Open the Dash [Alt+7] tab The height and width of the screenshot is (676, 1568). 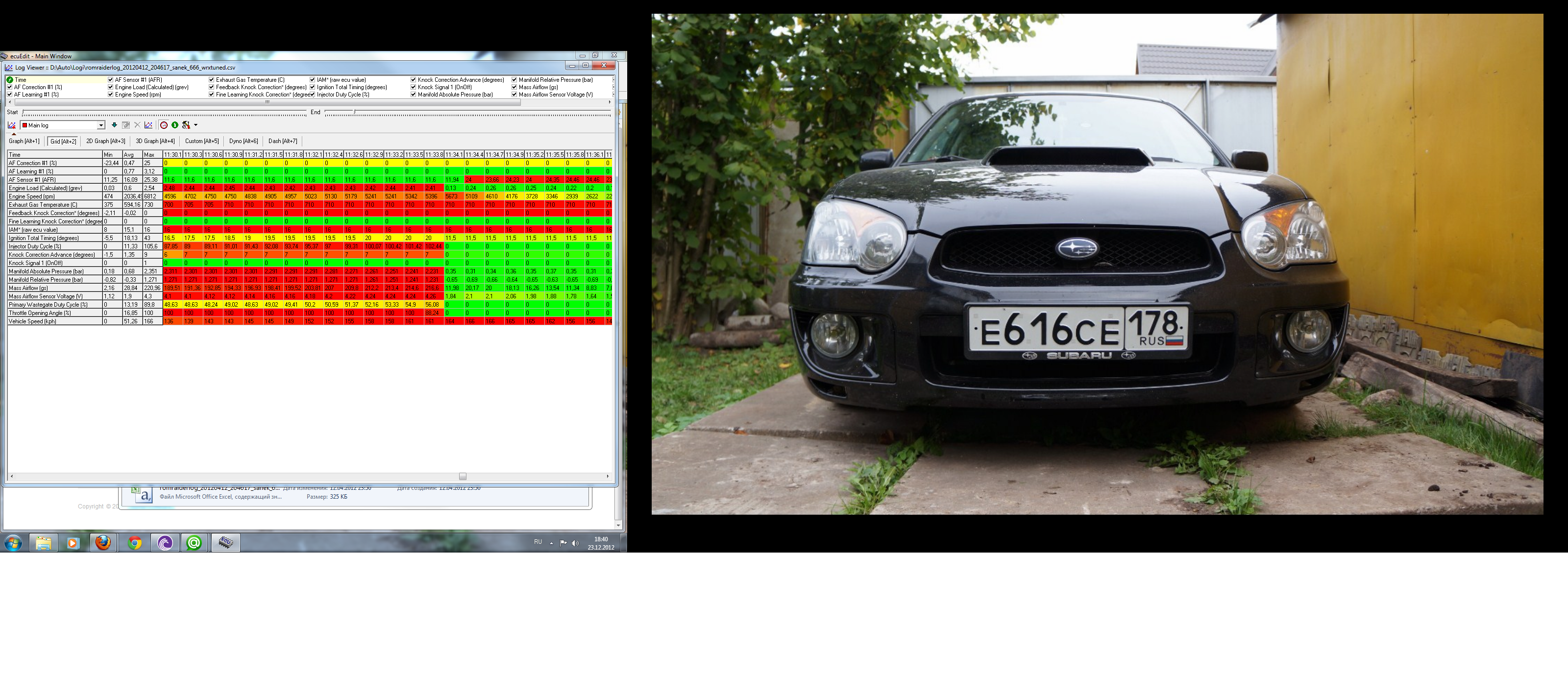tap(283, 141)
